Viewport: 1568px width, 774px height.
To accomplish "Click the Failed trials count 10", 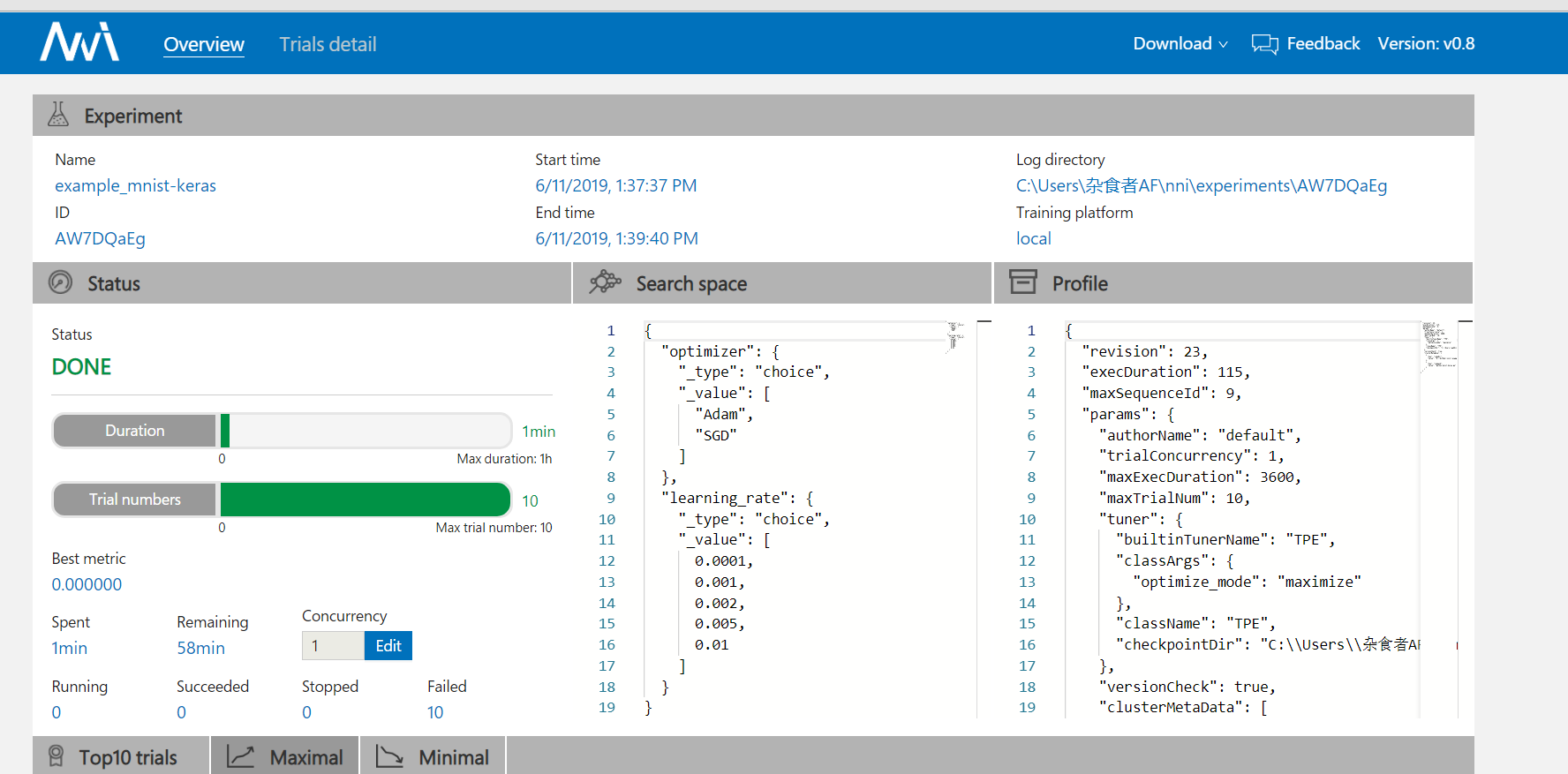I will pyautogui.click(x=435, y=712).
